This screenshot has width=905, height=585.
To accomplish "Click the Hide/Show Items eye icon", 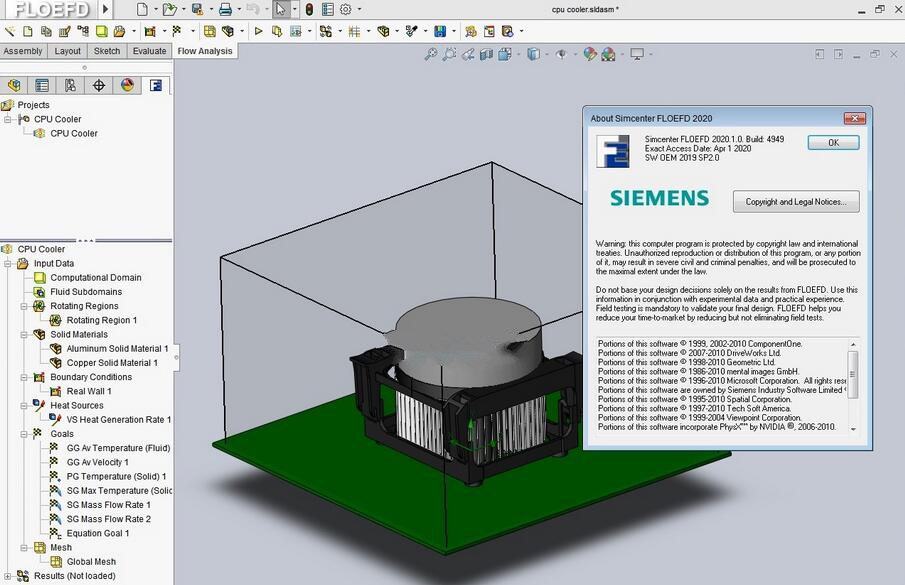I will pos(561,54).
